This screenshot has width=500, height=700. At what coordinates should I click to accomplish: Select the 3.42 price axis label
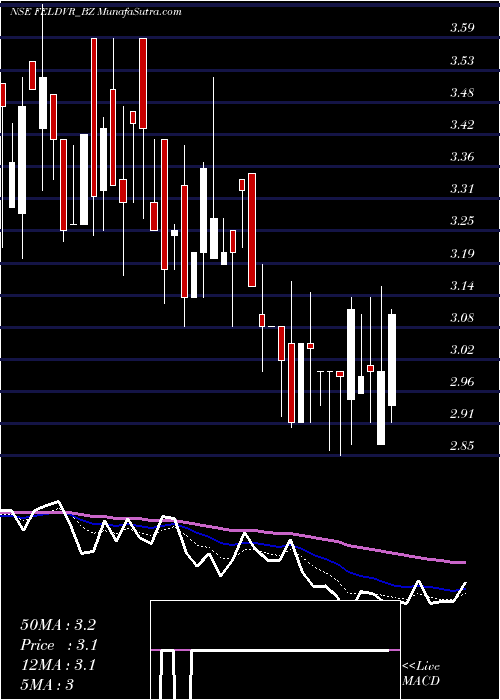click(462, 124)
